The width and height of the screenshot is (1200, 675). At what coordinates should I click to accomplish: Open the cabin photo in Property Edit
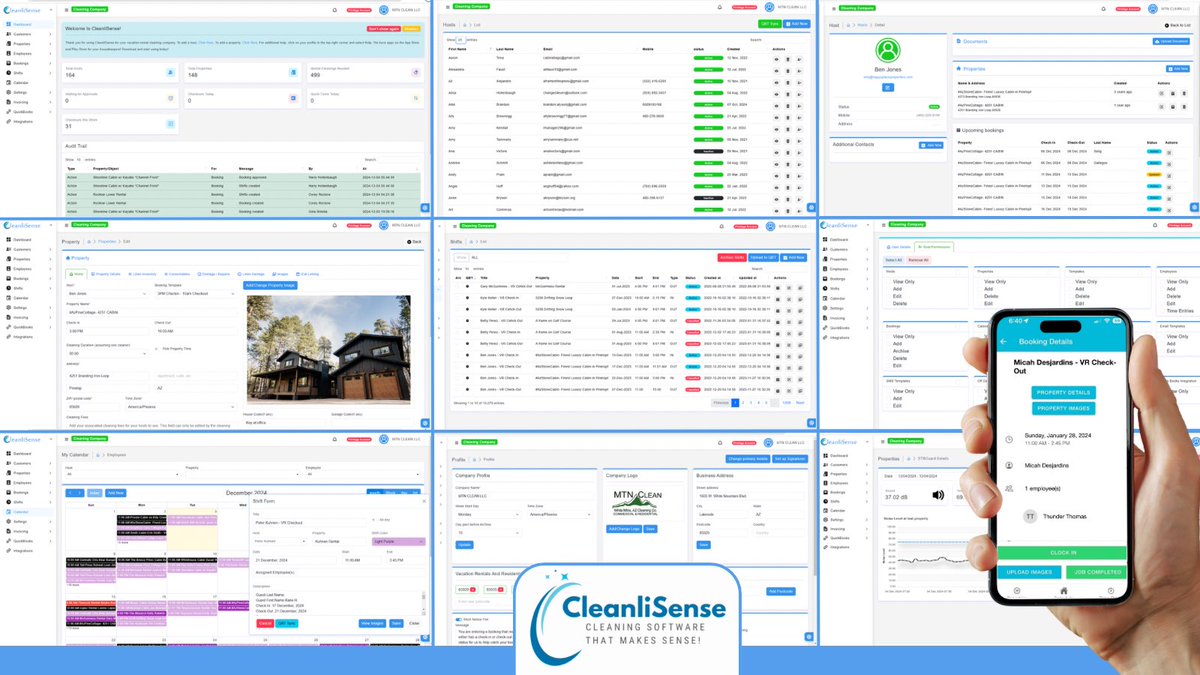[x=329, y=349]
